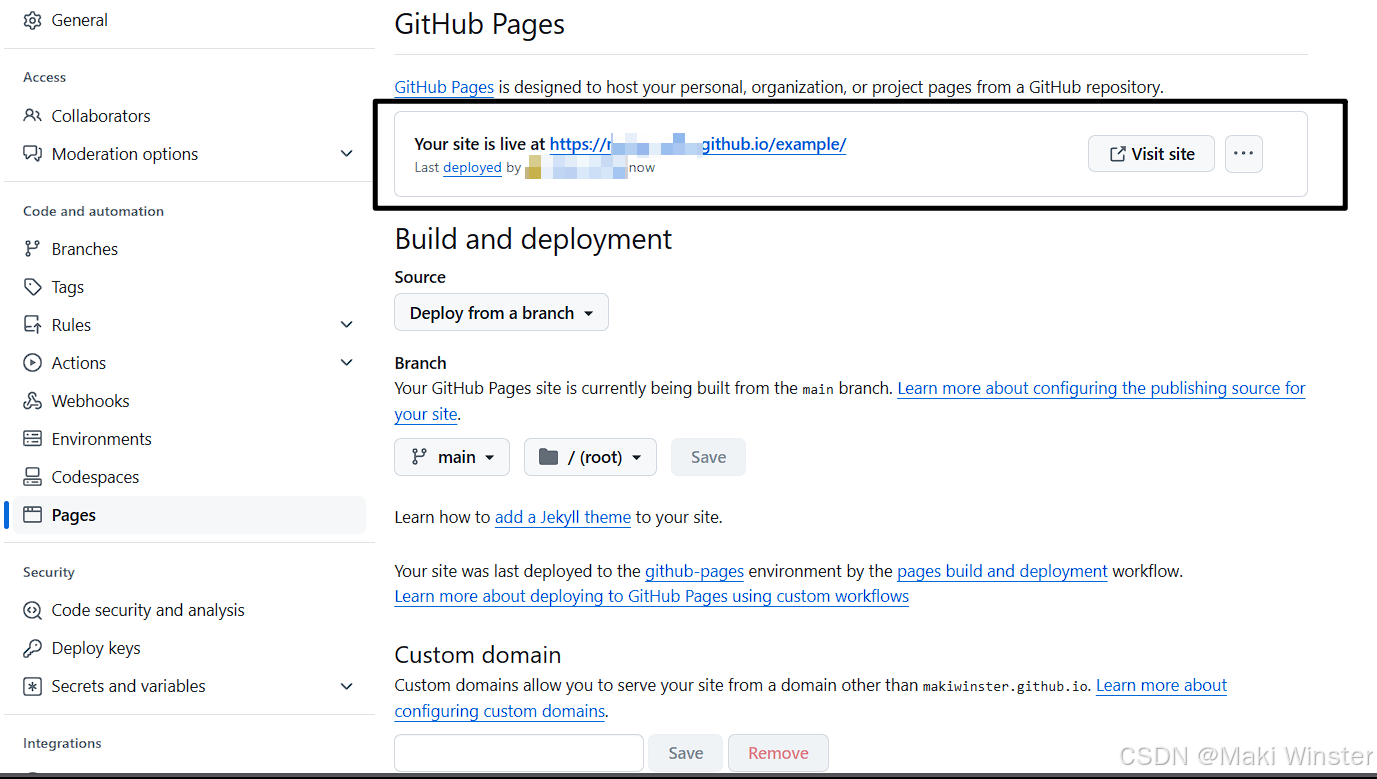Open the main branch dropdown
The image size is (1377, 779).
[x=452, y=457]
